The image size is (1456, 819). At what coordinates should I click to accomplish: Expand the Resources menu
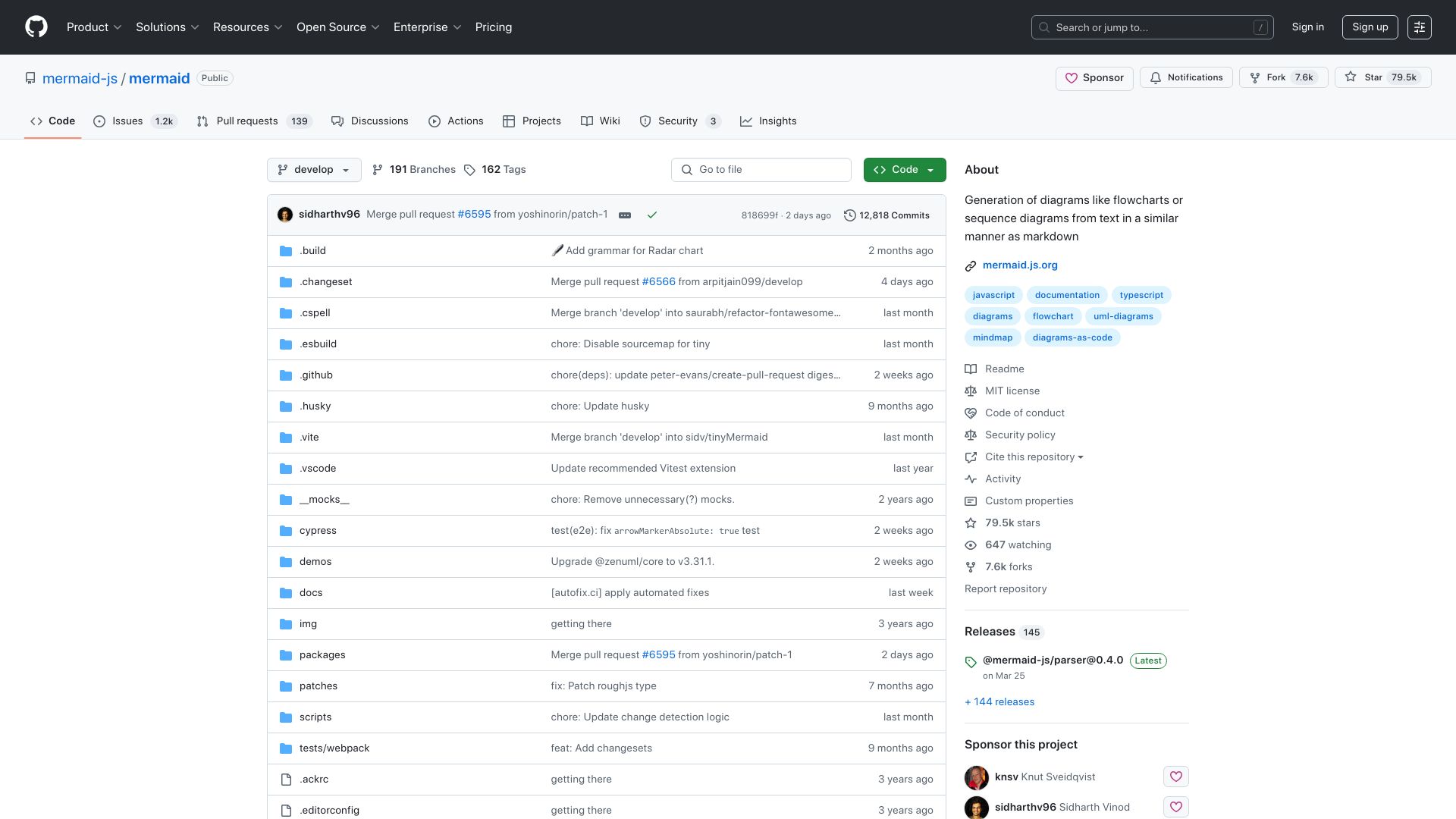click(x=247, y=27)
